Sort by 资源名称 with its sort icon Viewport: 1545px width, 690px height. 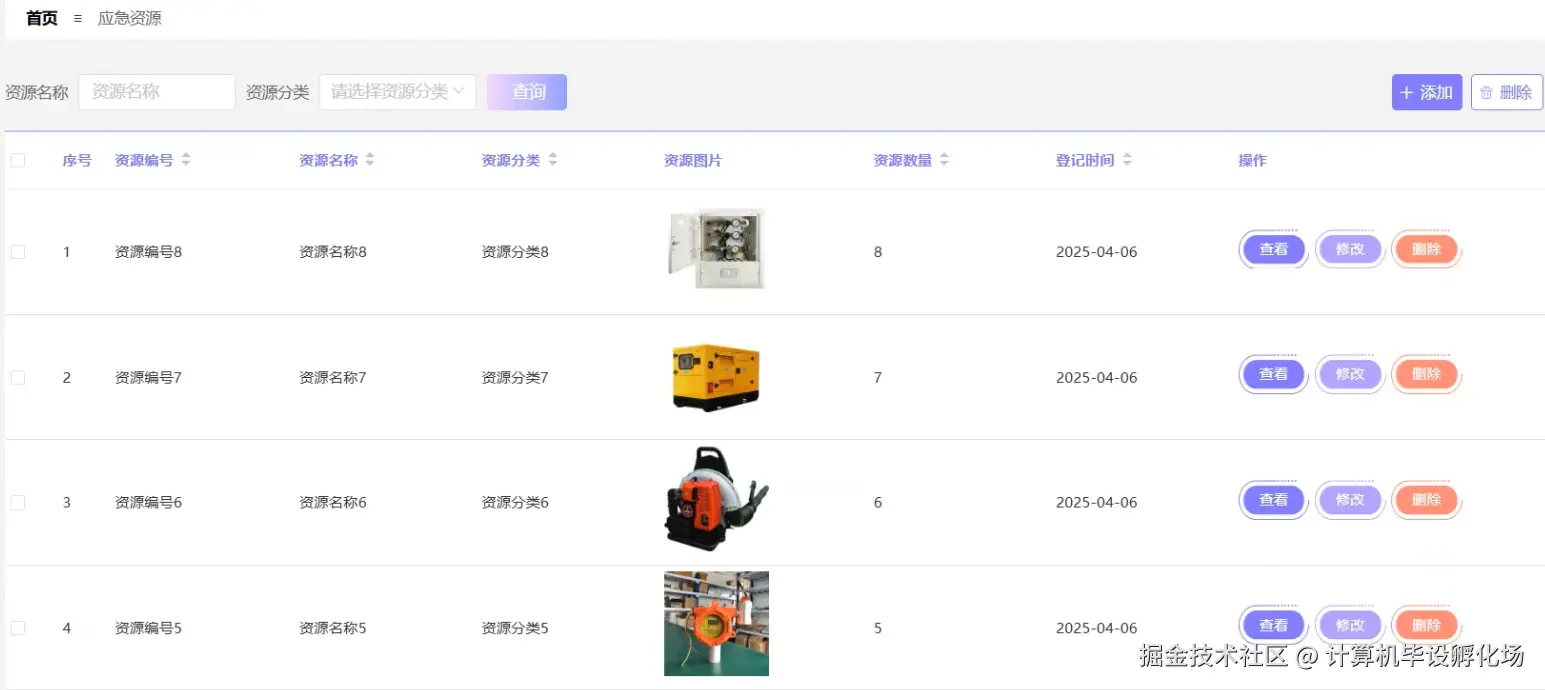[370, 159]
